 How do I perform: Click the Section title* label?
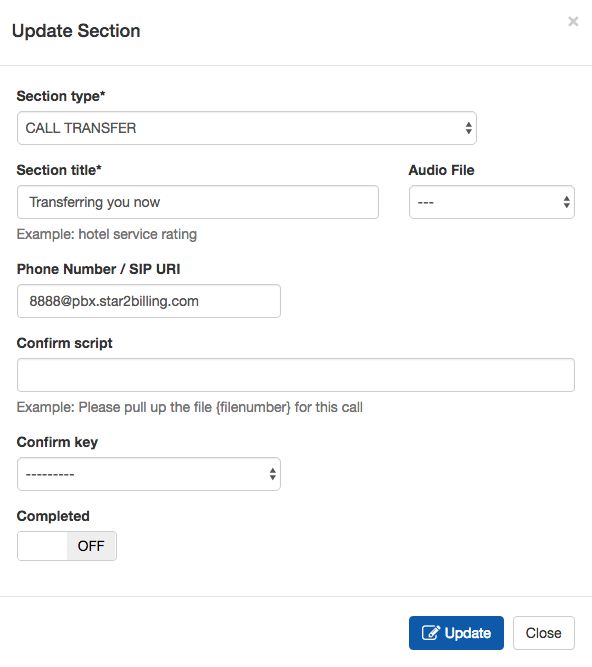click(59, 170)
